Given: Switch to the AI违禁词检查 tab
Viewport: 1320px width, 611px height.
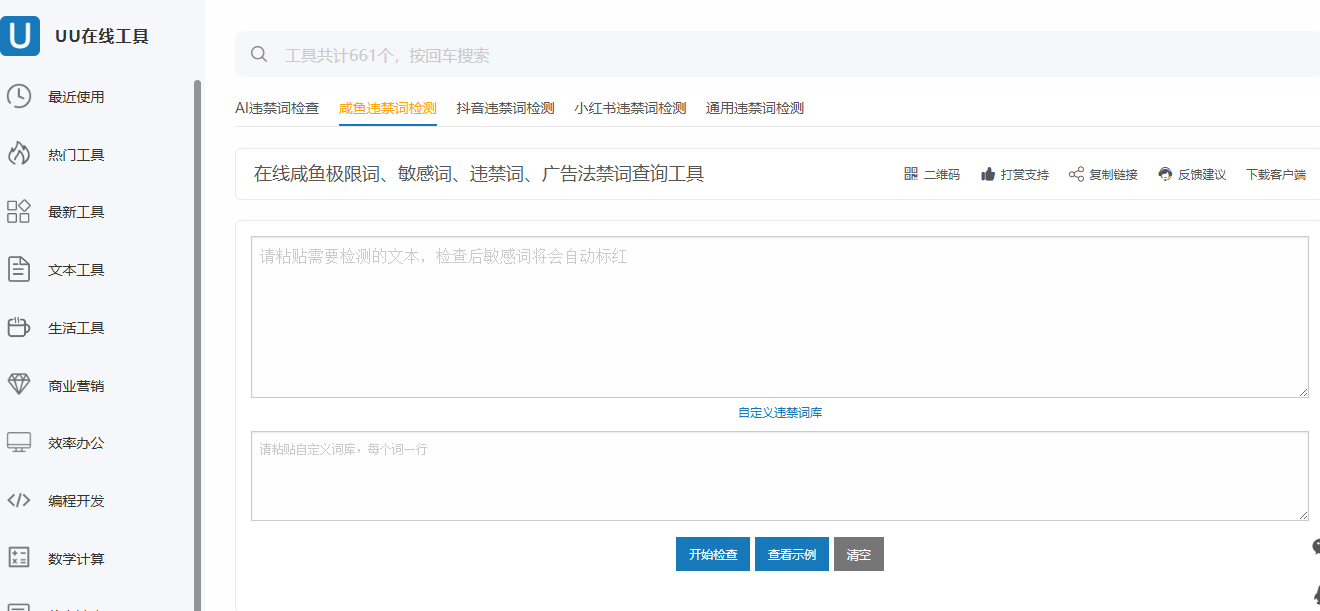Looking at the screenshot, I should click(x=277, y=108).
